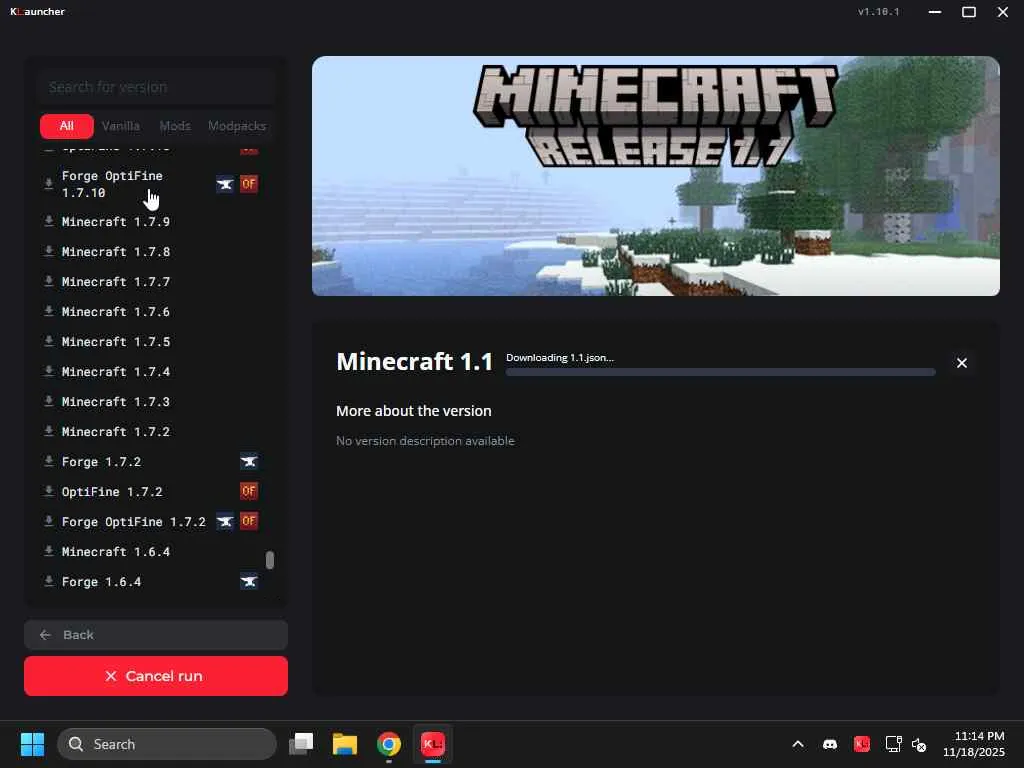Show hidden tray icons chevron

pyautogui.click(x=797, y=744)
